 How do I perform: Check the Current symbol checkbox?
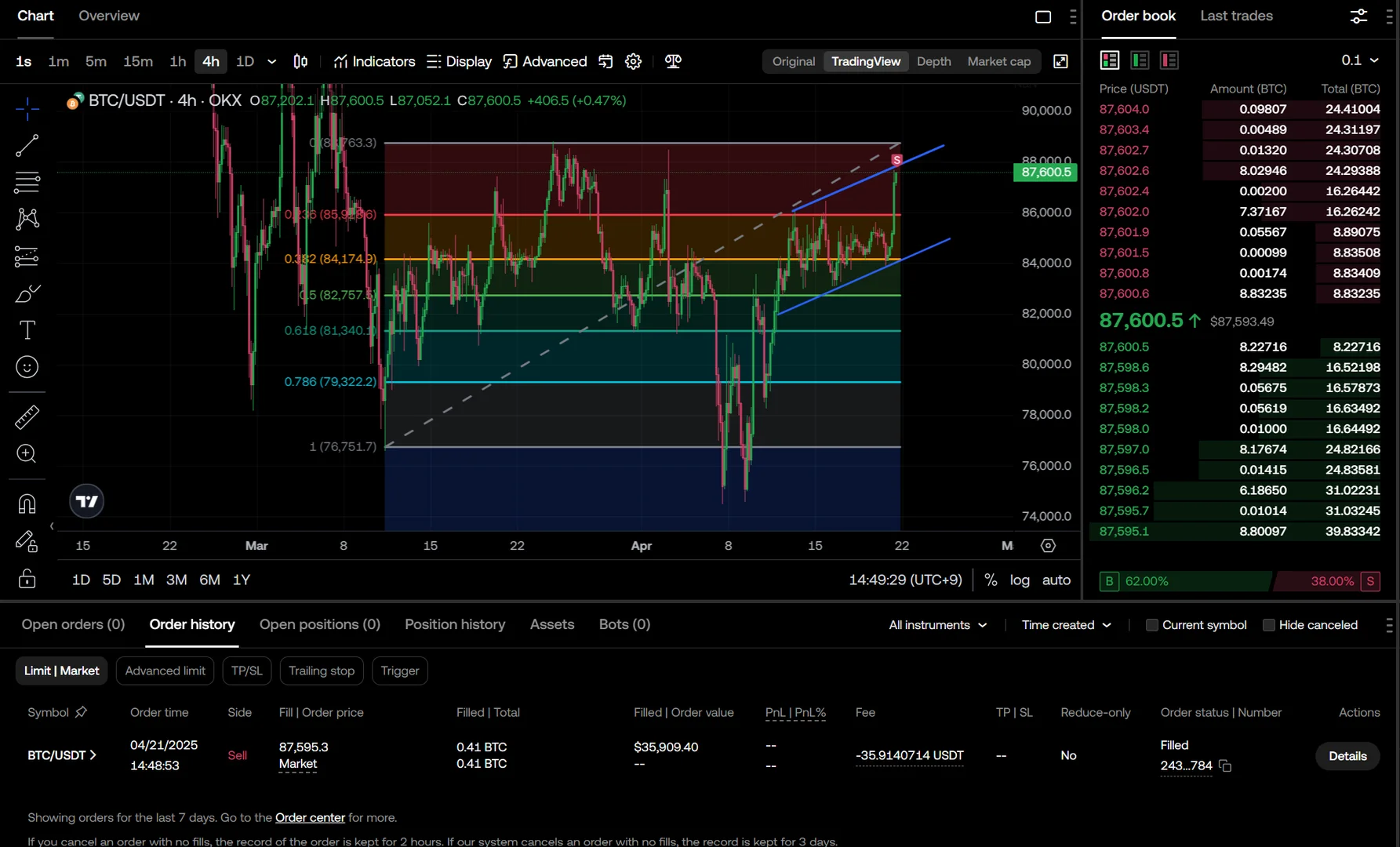click(1151, 625)
